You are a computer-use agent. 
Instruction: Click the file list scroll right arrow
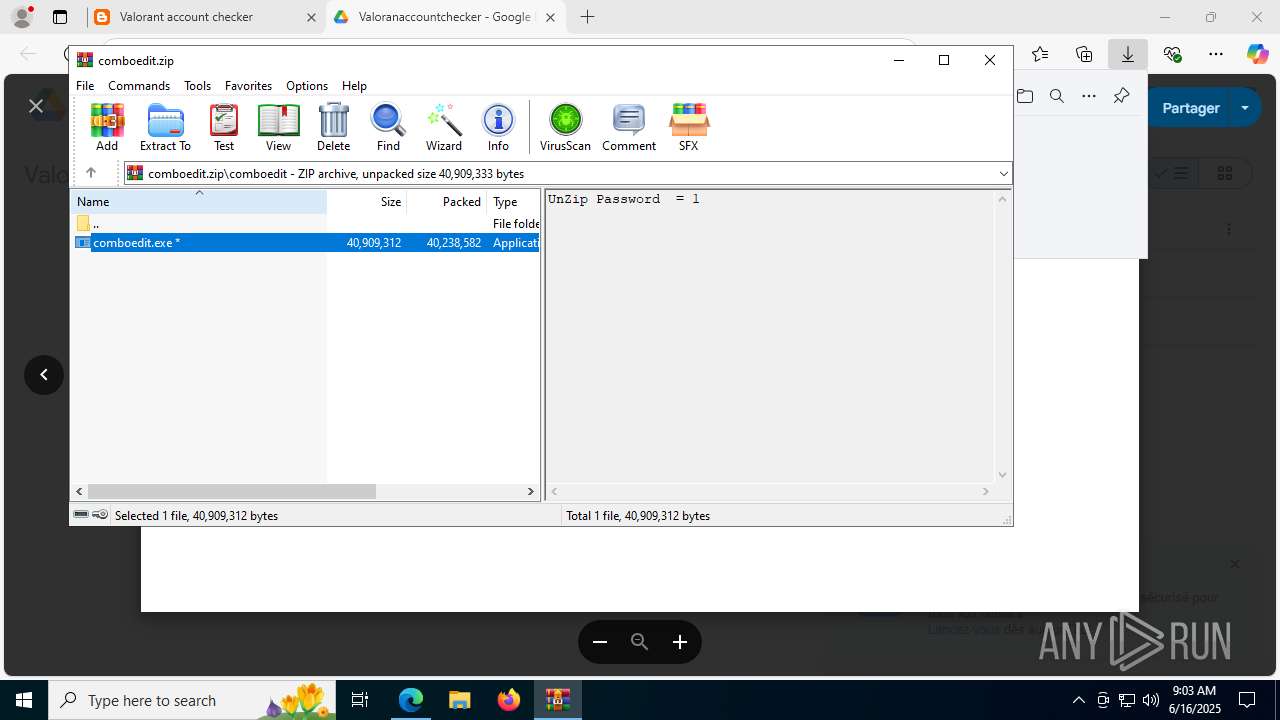(531, 491)
